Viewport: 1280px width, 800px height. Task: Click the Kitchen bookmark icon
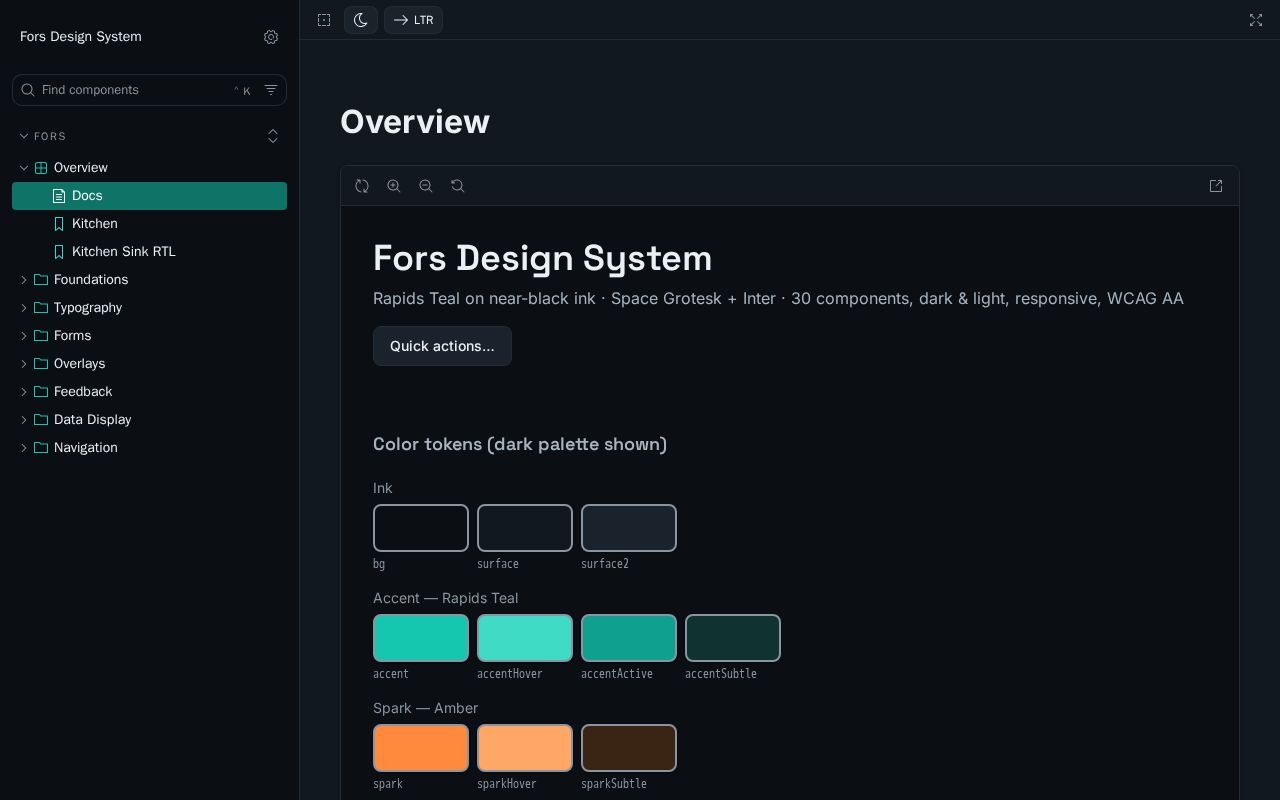(x=59, y=224)
